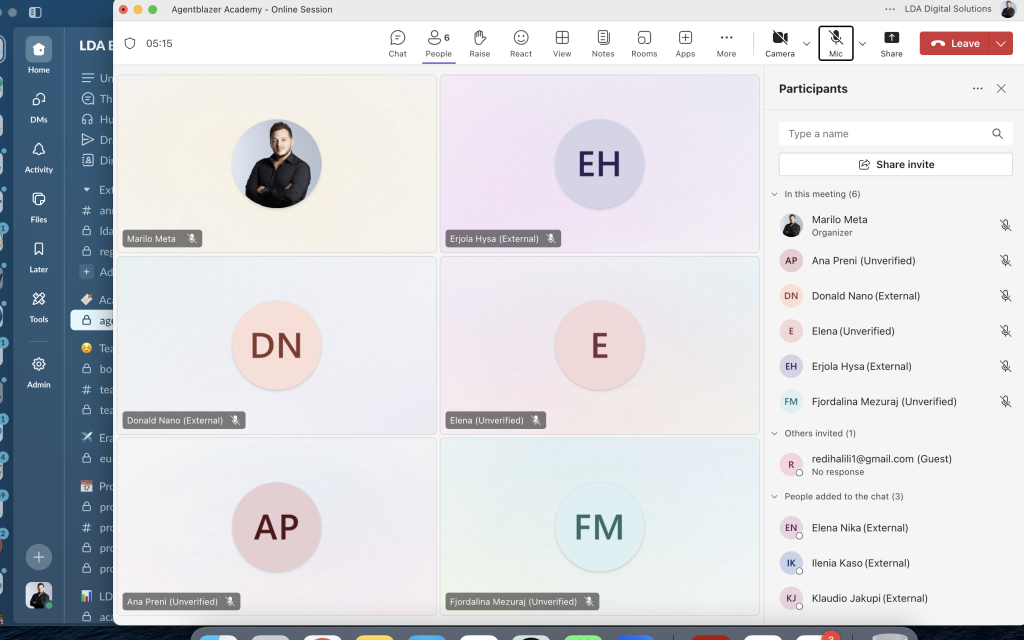Screen dimensions: 1024x640
Task: Unmute the Mic button
Action: tap(836, 43)
